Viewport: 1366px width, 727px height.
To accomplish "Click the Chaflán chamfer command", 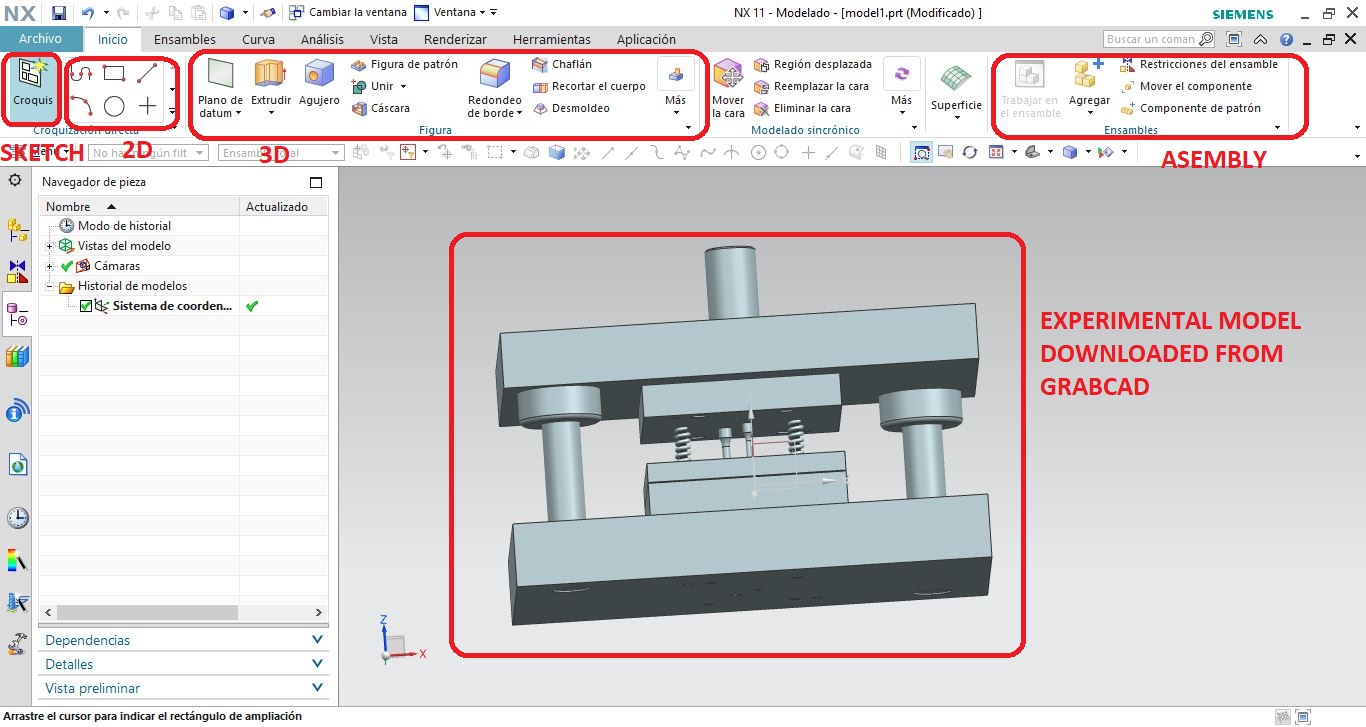I will pyautogui.click(x=562, y=64).
